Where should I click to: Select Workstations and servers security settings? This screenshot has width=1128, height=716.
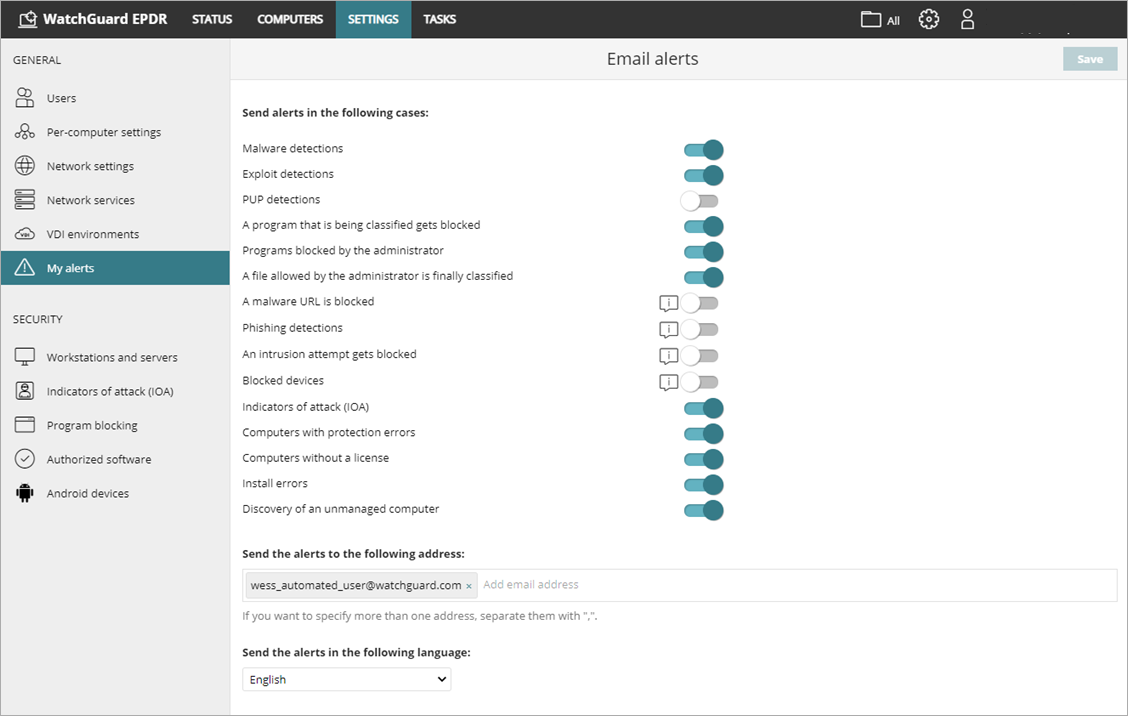(x=111, y=356)
